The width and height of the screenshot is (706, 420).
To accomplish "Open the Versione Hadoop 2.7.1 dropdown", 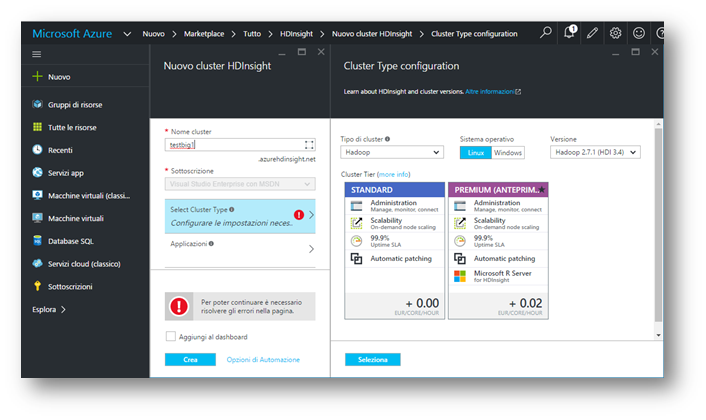I will 595,152.
